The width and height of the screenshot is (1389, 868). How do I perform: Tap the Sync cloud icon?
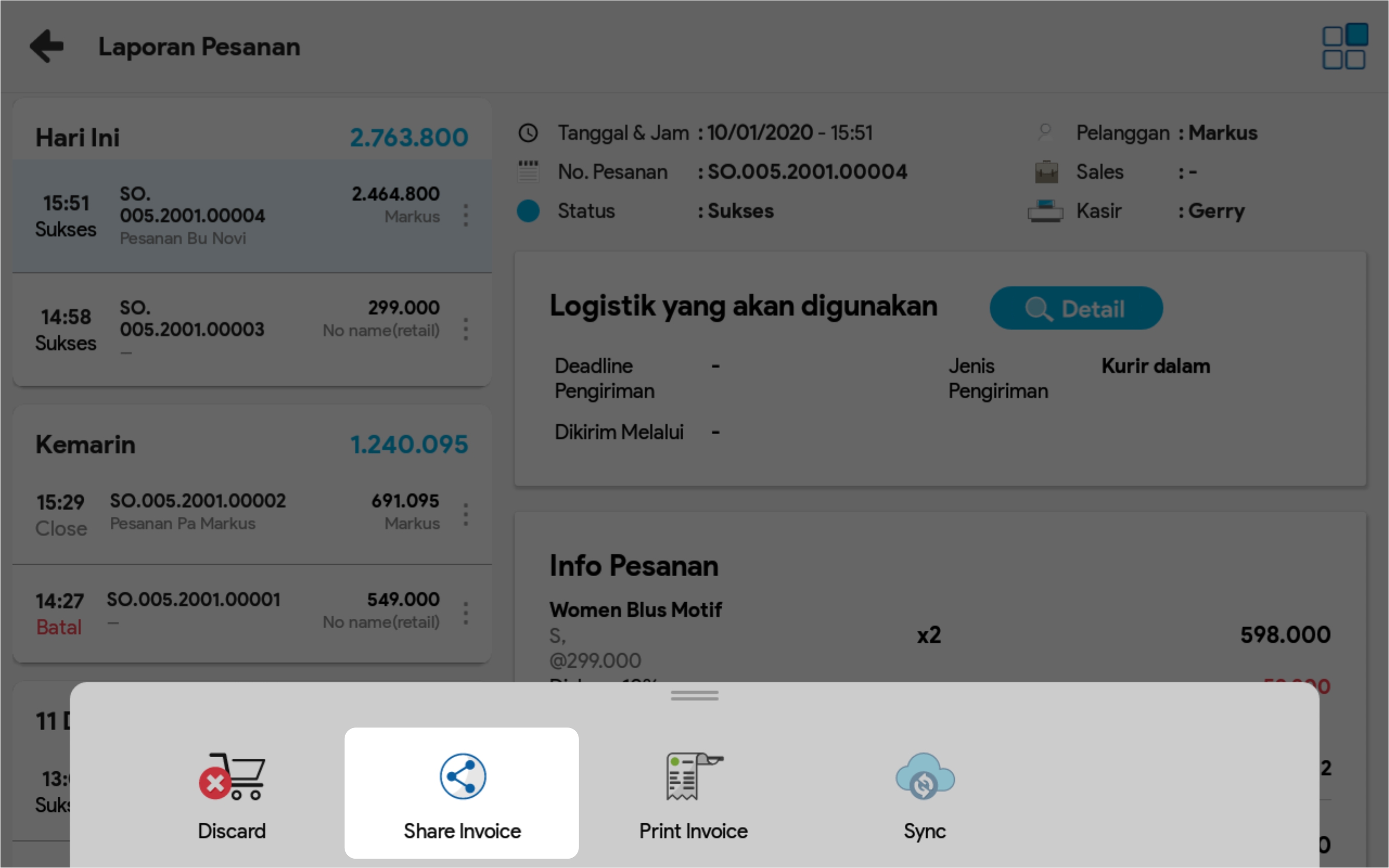point(925,777)
